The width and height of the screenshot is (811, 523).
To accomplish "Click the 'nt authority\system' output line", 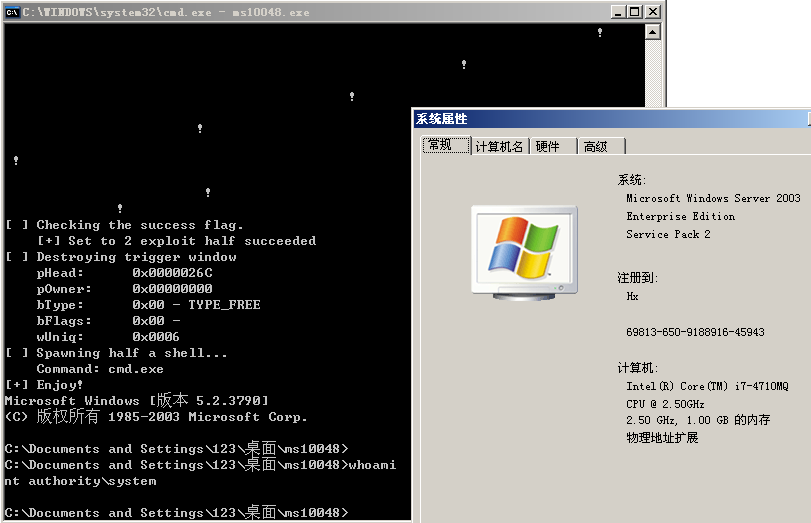I will pos(81,481).
